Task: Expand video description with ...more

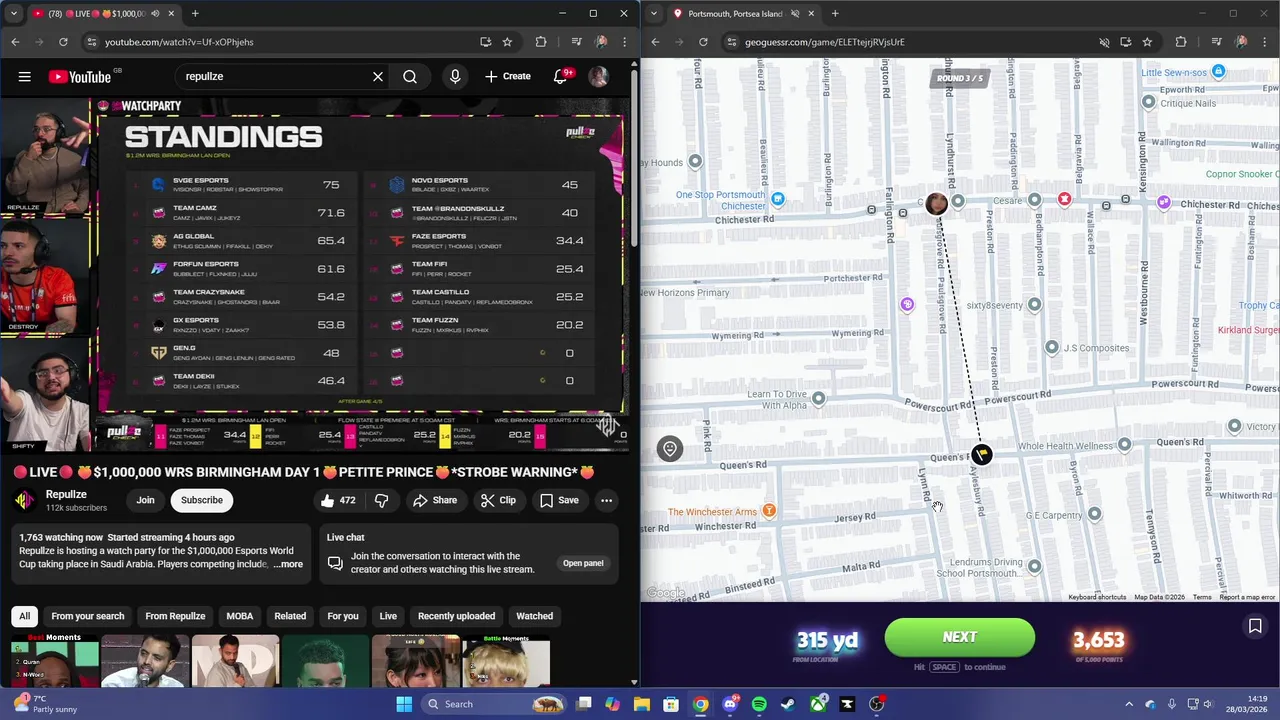Action: point(288,564)
